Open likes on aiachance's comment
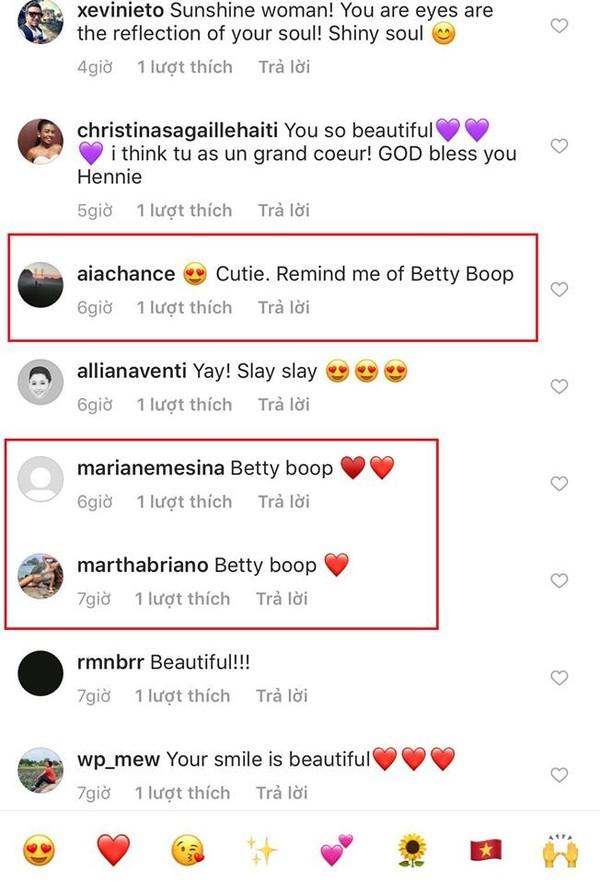The height and width of the screenshot is (883, 600). (x=184, y=307)
